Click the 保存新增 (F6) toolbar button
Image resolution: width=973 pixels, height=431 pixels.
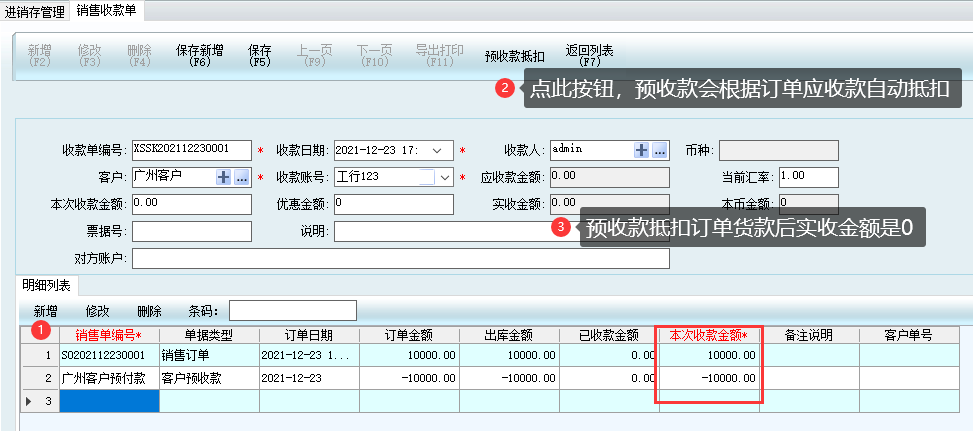click(199, 55)
